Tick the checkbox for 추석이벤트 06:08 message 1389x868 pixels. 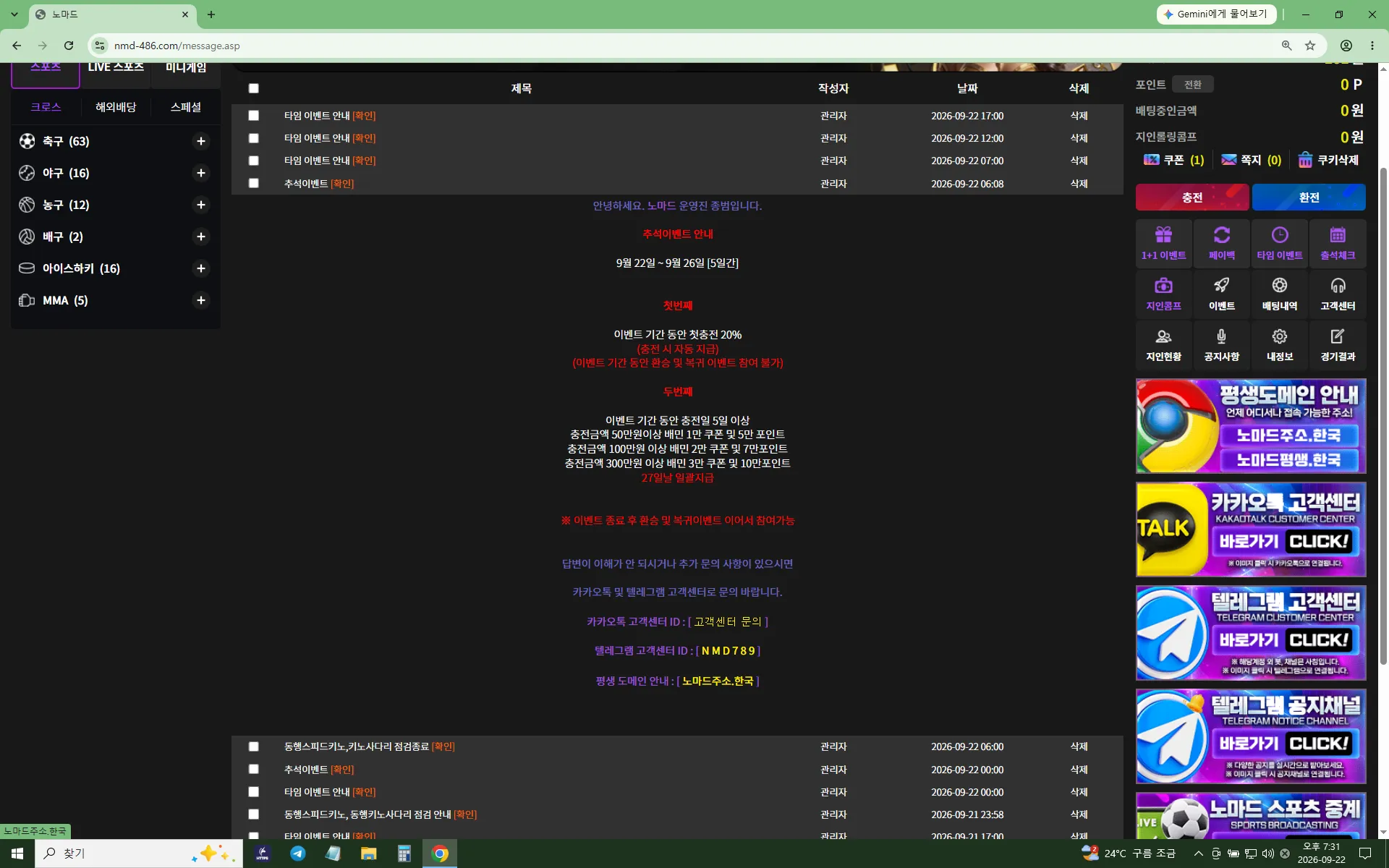click(x=253, y=184)
